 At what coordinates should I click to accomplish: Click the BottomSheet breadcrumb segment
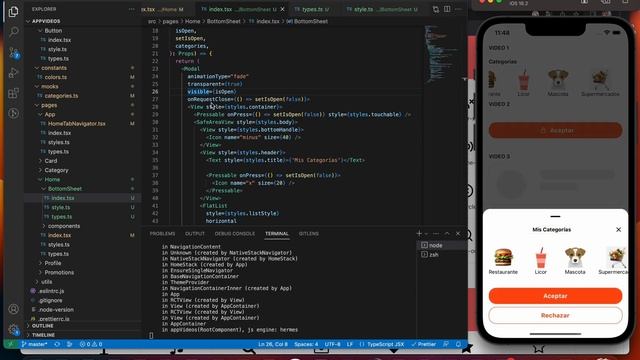[223, 21]
